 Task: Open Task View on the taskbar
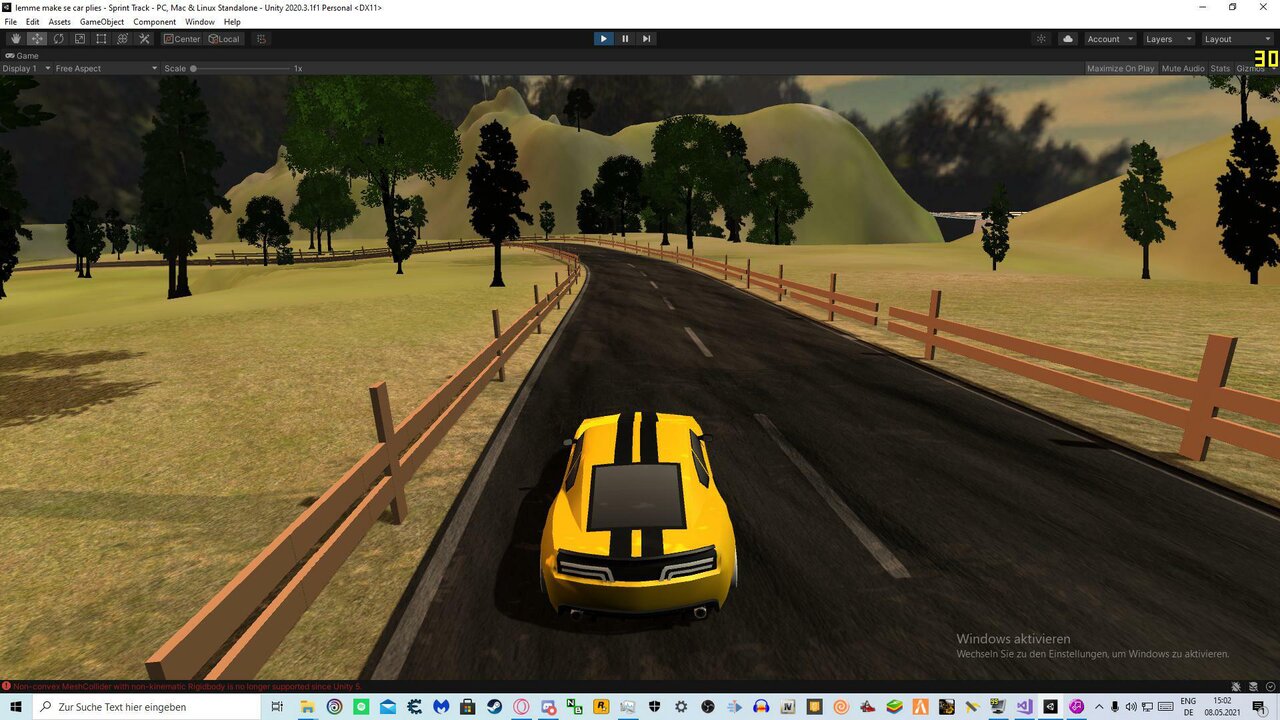tap(277, 707)
